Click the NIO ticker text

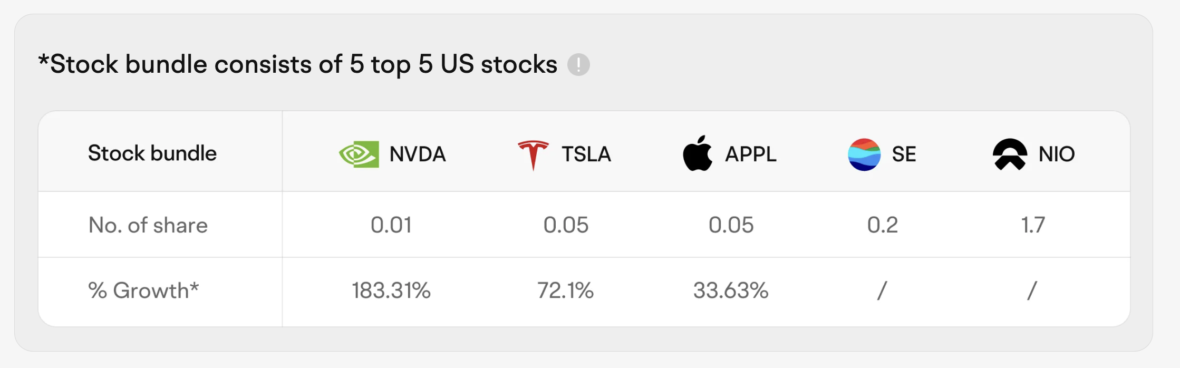coord(1057,155)
